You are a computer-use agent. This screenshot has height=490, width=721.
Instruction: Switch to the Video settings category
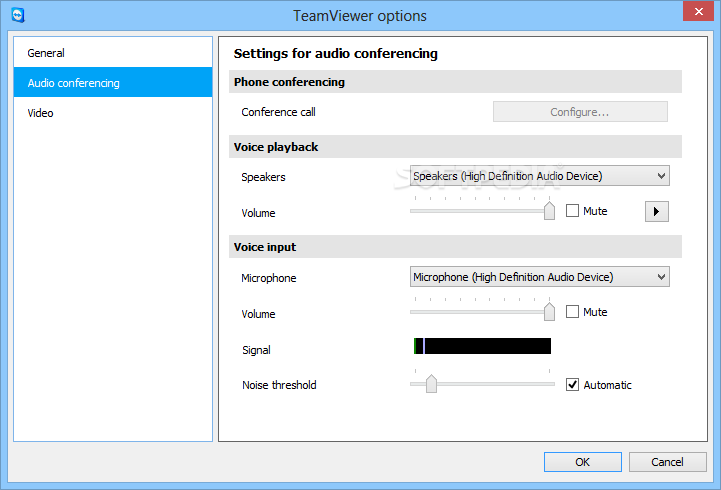(x=113, y=113)
